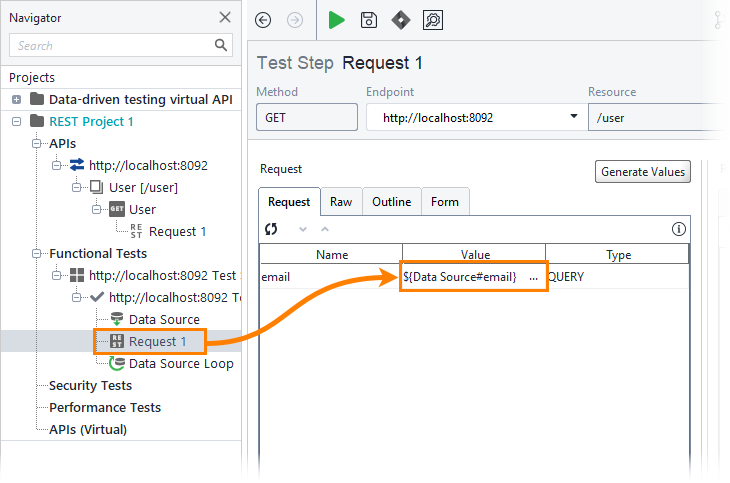Viewport: 730px width, 483px height.
Task: Click the Save floppy disk icon
Action: coord(369,20)
